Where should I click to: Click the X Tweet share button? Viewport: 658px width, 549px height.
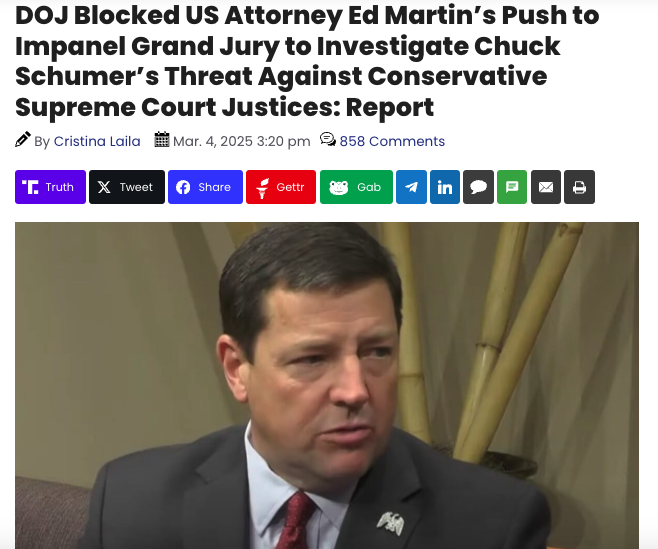127,187
